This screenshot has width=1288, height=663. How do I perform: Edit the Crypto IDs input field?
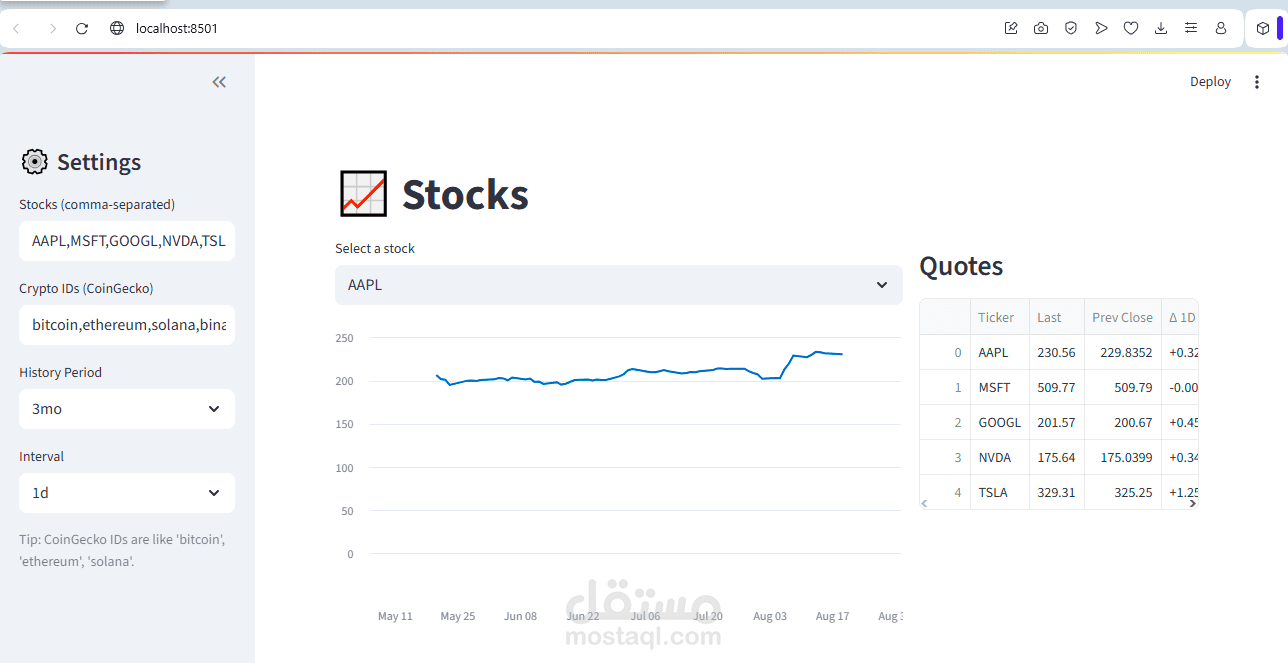(x=127, y=325)
